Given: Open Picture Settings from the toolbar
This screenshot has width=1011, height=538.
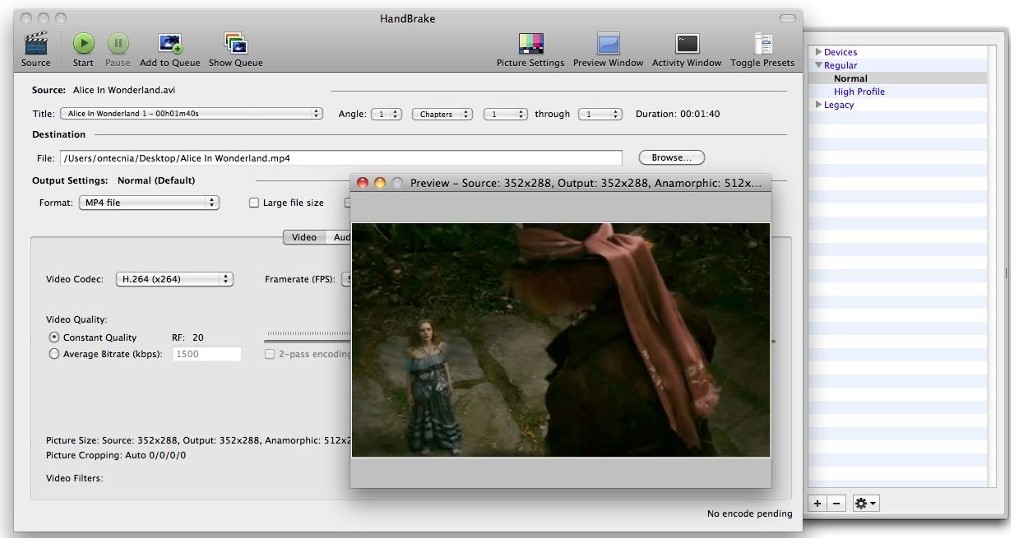Looking at the screenshot, I should pyautogui.click(x=531, y=44).
